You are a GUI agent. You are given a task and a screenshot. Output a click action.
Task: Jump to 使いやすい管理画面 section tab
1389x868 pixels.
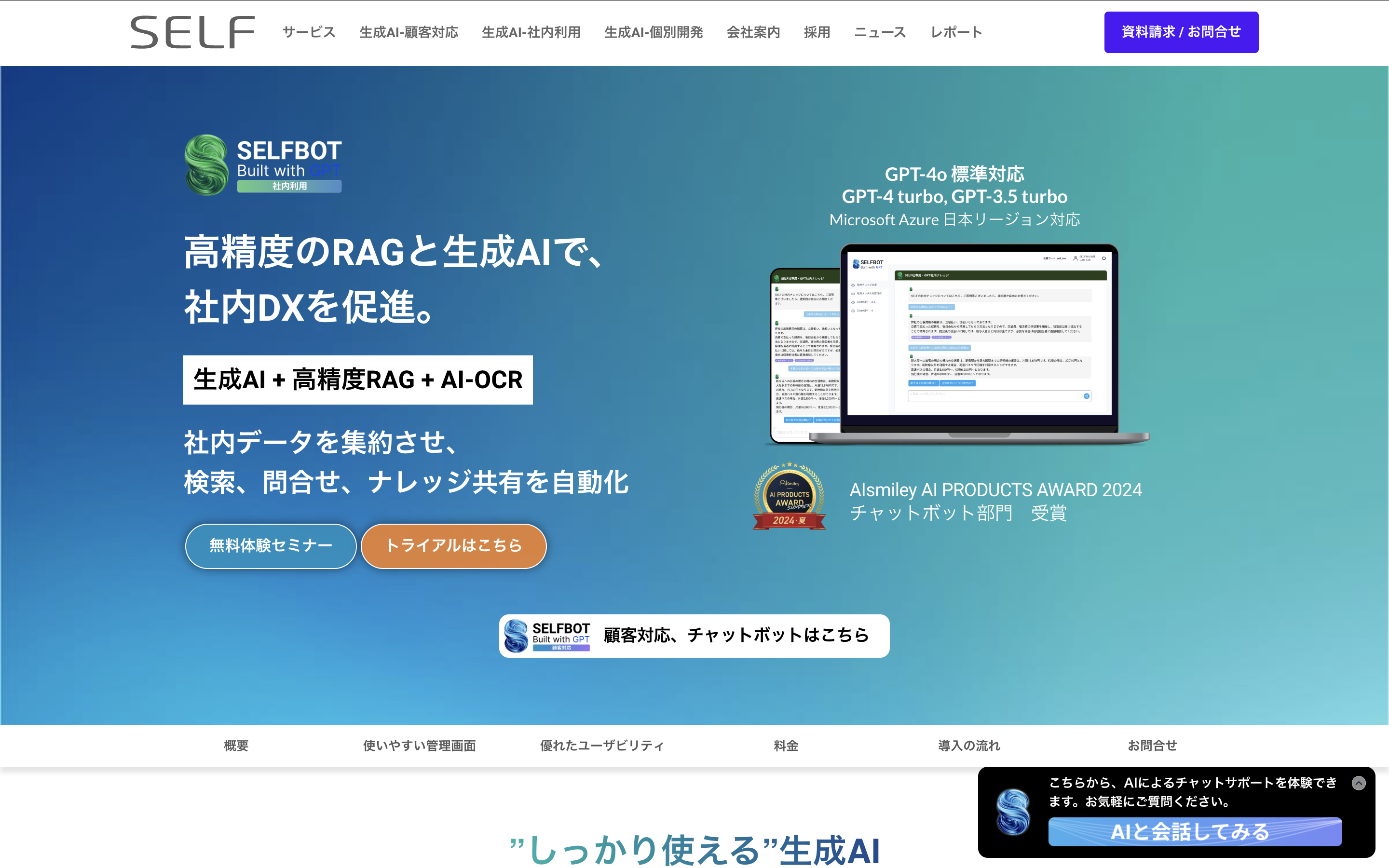coord(419,746)
